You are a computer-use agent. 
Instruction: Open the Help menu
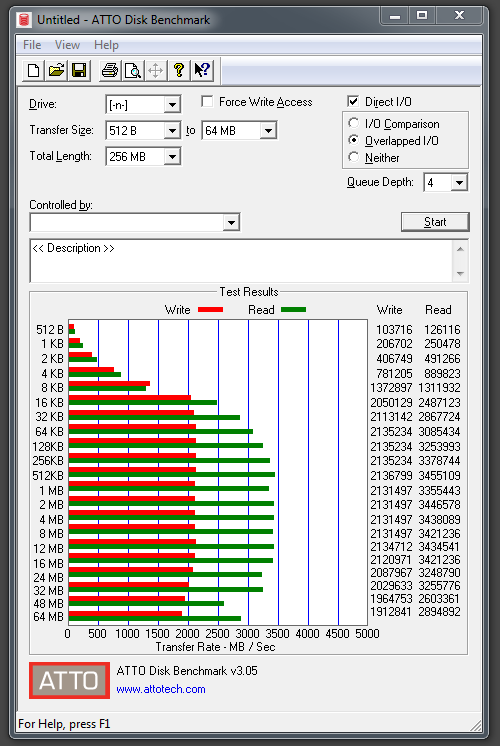pos(106,45)
